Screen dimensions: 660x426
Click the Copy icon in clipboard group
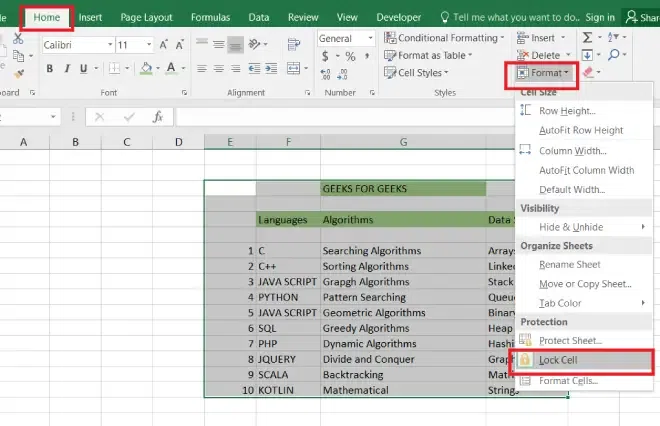coord(18,56)
